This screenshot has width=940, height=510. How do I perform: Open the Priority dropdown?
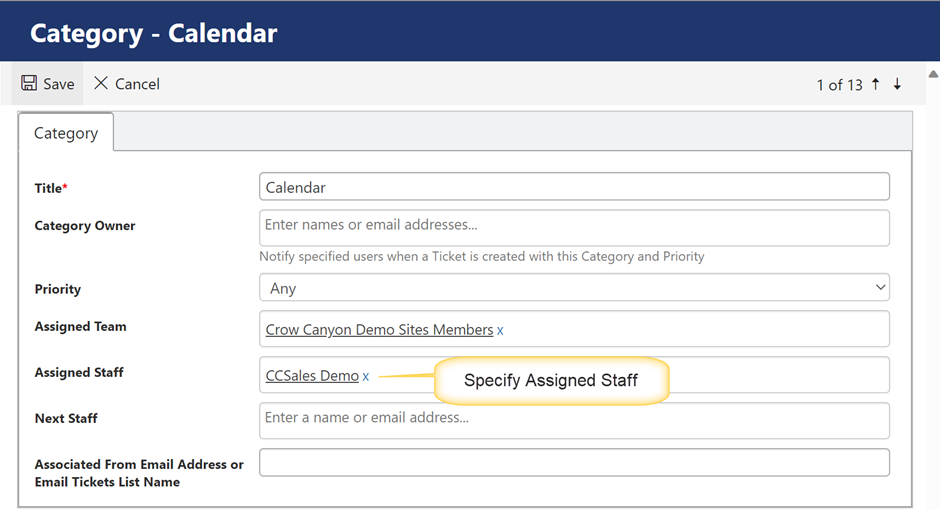[x=574, y=288]
